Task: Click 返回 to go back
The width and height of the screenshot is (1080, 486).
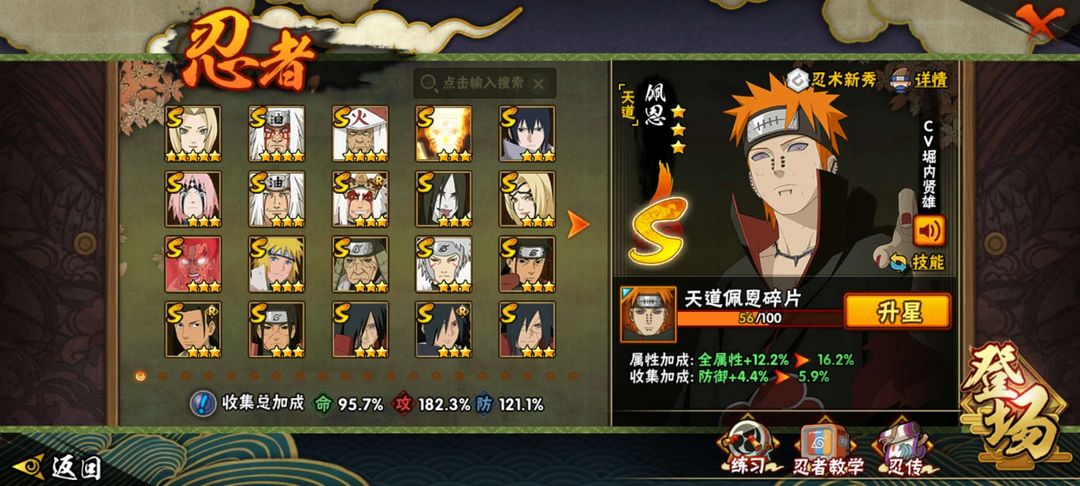Action: pyautogui.click(x=58, y=467)
